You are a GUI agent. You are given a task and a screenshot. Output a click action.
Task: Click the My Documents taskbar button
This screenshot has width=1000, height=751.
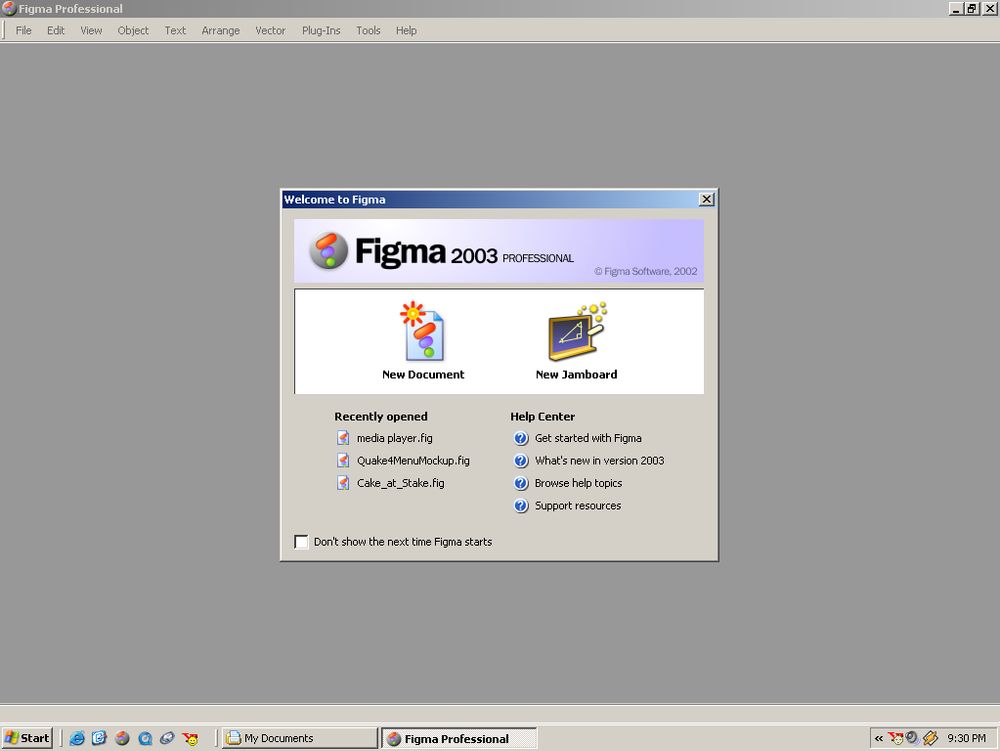tap(300, 738)
